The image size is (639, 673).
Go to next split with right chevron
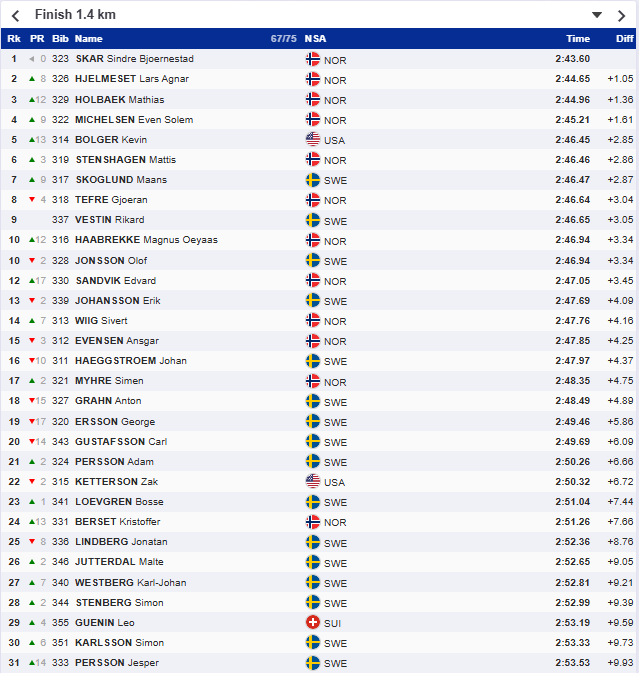(621, 16)
